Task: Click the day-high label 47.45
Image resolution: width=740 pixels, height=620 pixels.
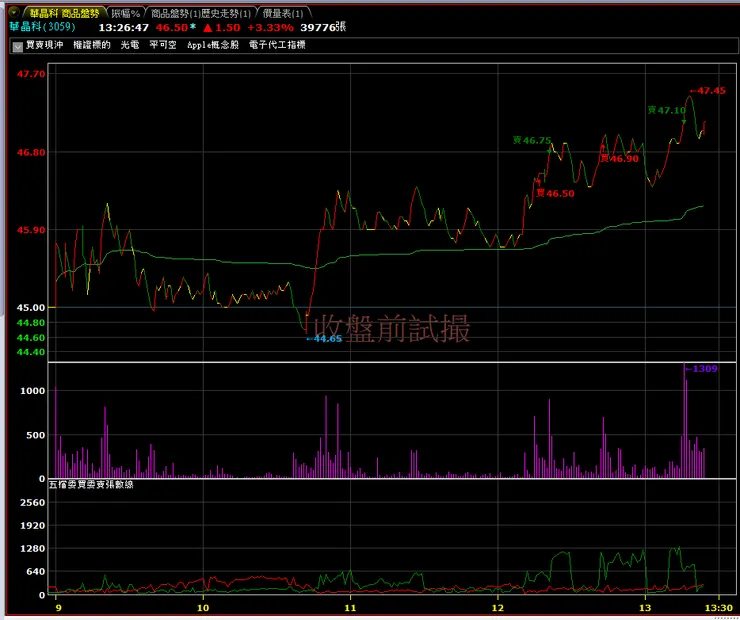Action: click(708, 91)
